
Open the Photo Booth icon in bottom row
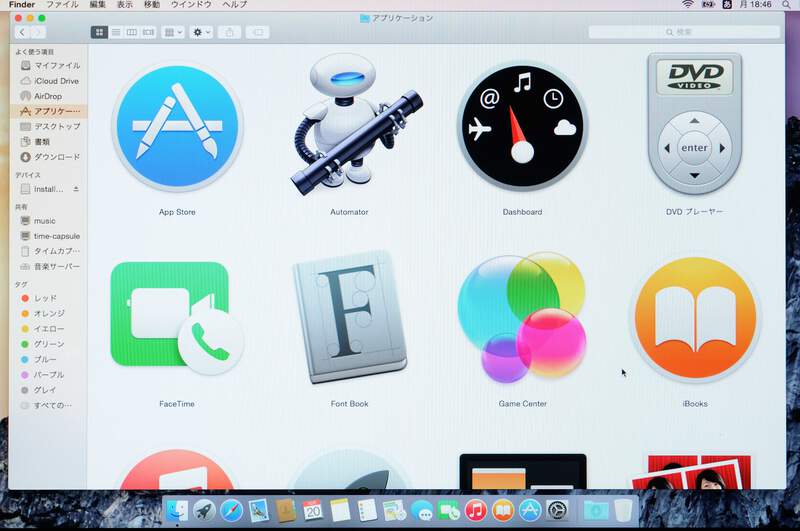[x=692, y=472]
